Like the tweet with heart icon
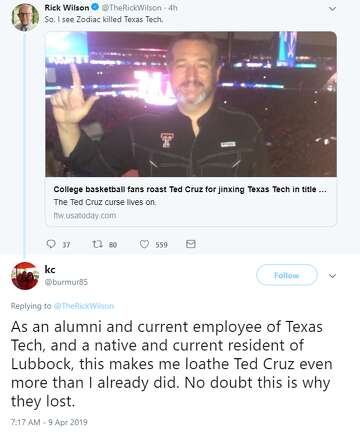This screenshot has height=435, width=360. tap(144, 244)
